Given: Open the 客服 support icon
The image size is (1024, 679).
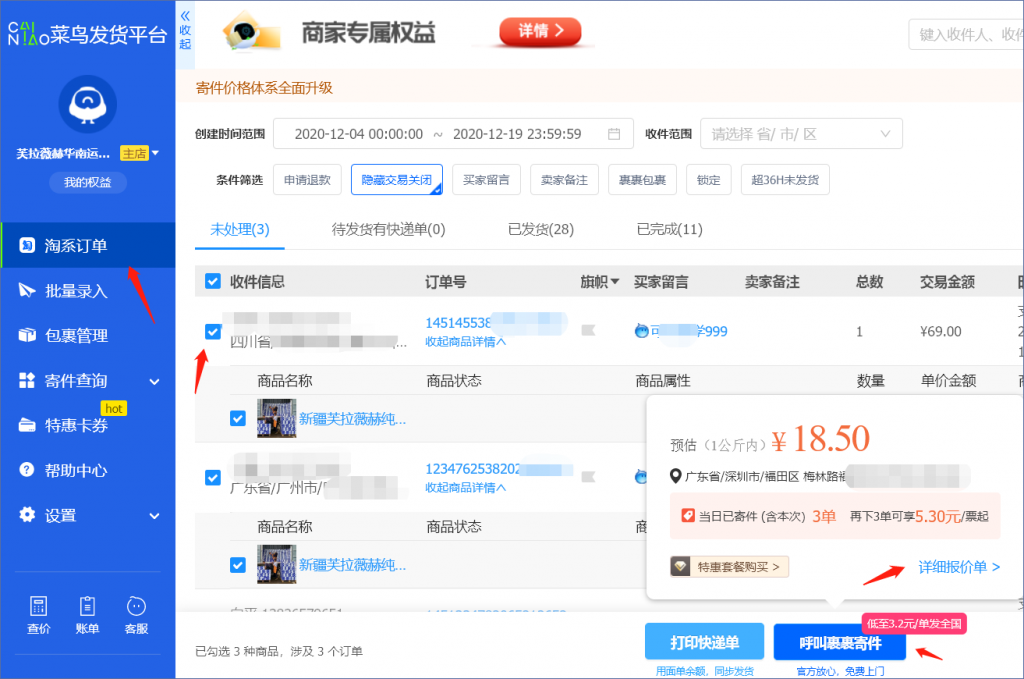Looking at the screenshot, I should 136,607.
